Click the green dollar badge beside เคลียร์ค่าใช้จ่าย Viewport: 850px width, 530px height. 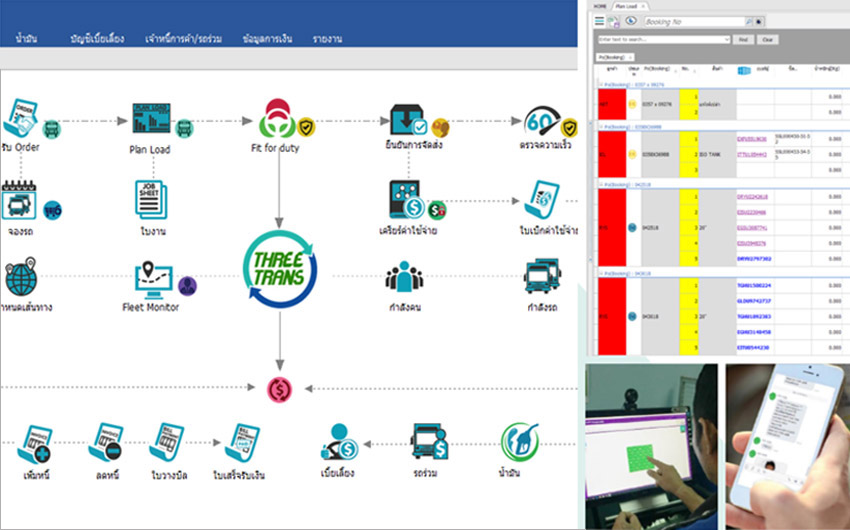point(437,210)
